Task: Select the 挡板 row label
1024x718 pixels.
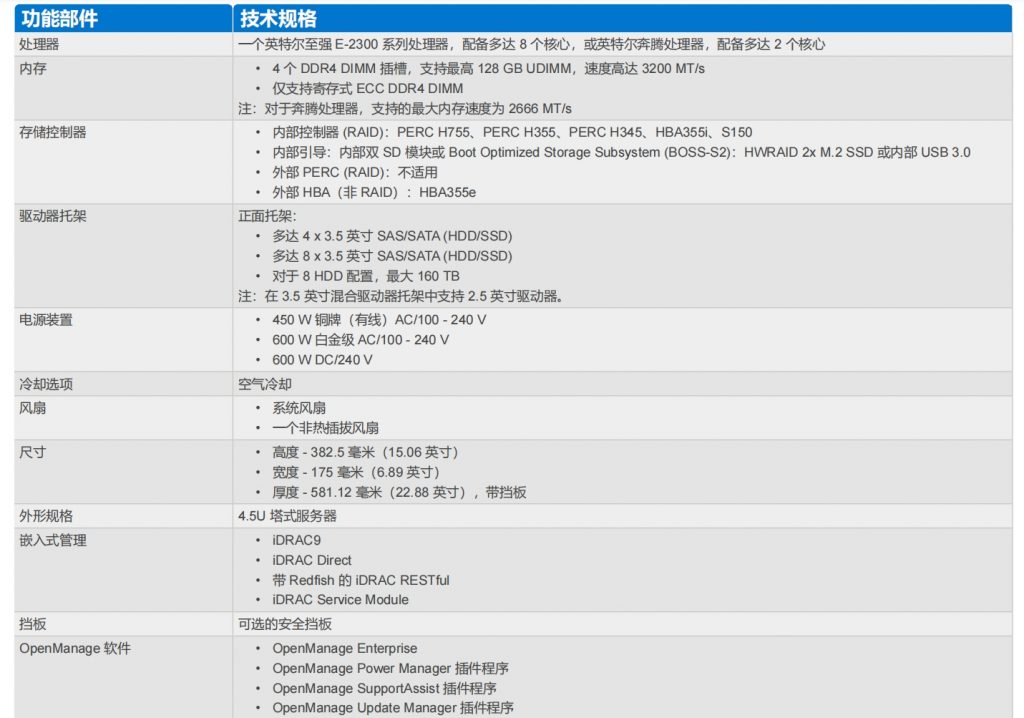Action: [x=33, y=624]
